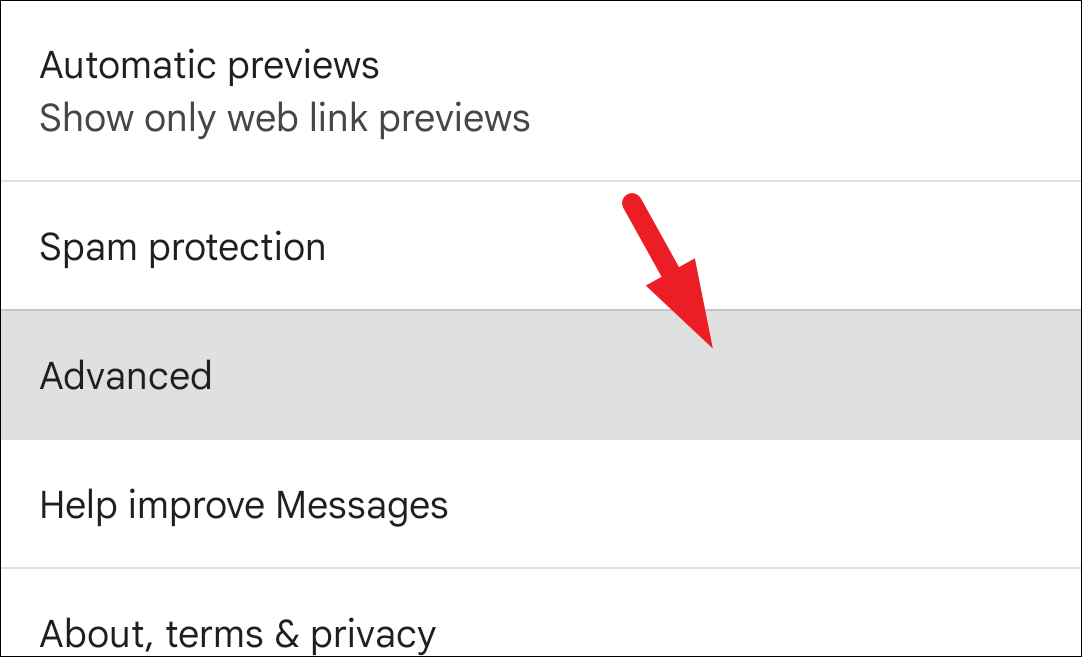Open About, terms & privacy

(541, 612)
